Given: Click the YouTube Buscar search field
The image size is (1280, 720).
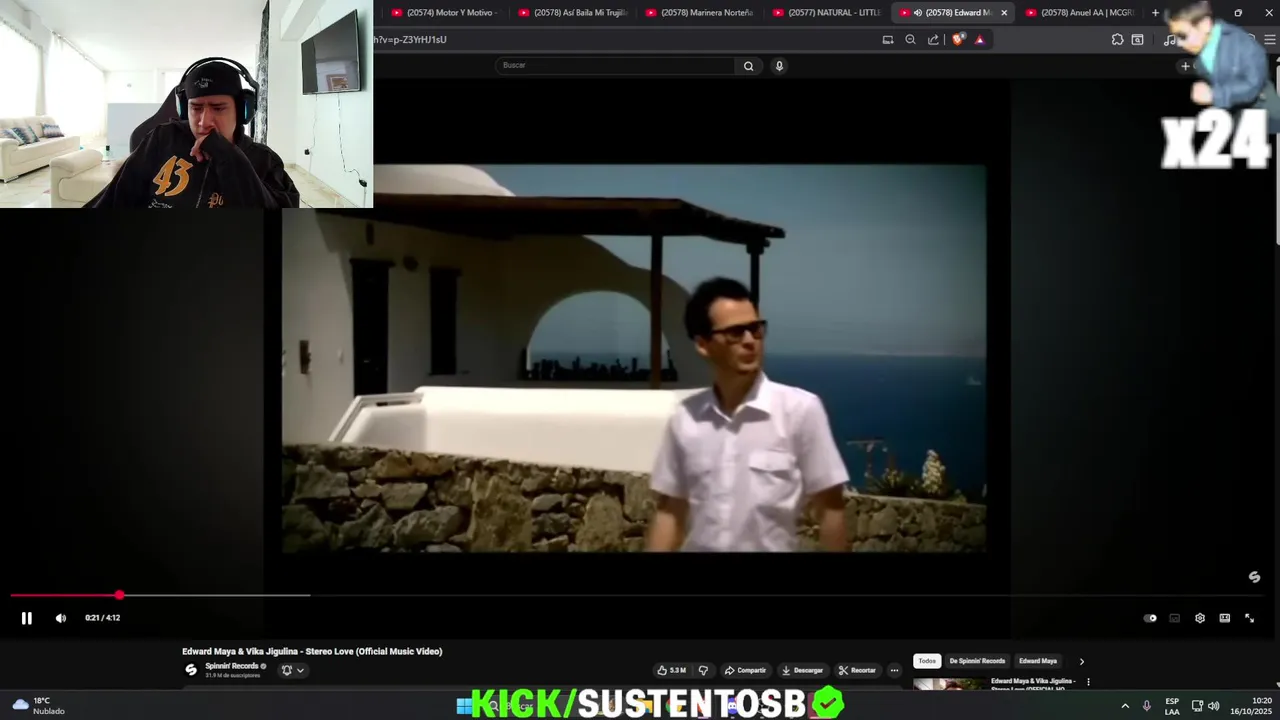Looking at the screenshot, I should point(615,65).
